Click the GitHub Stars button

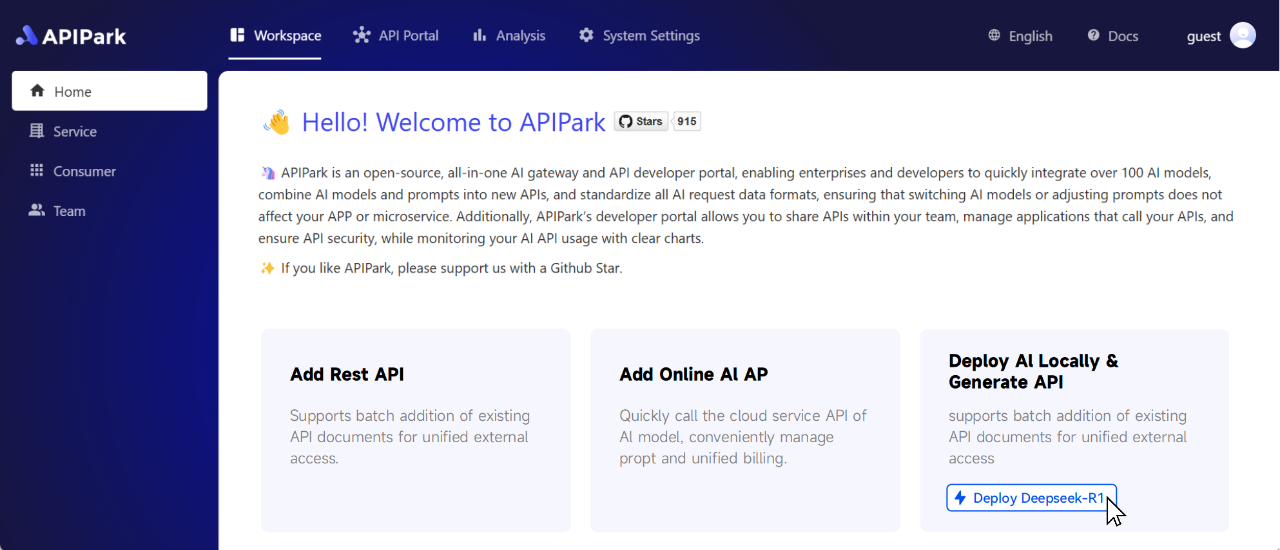[x=641, y=122]
